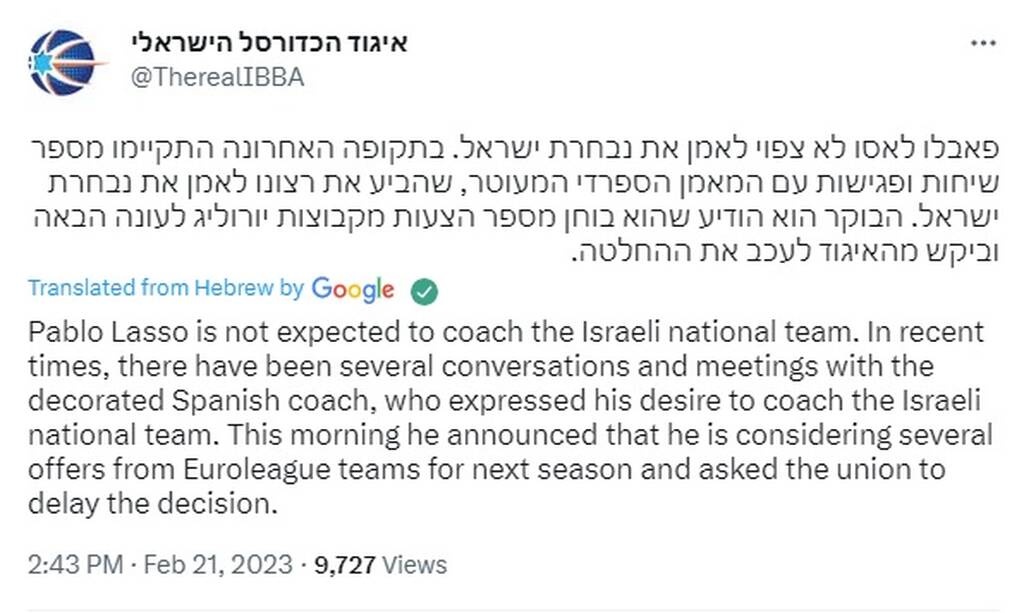Click the "Translated from Hebrew by" label

(x=165, y=289)
